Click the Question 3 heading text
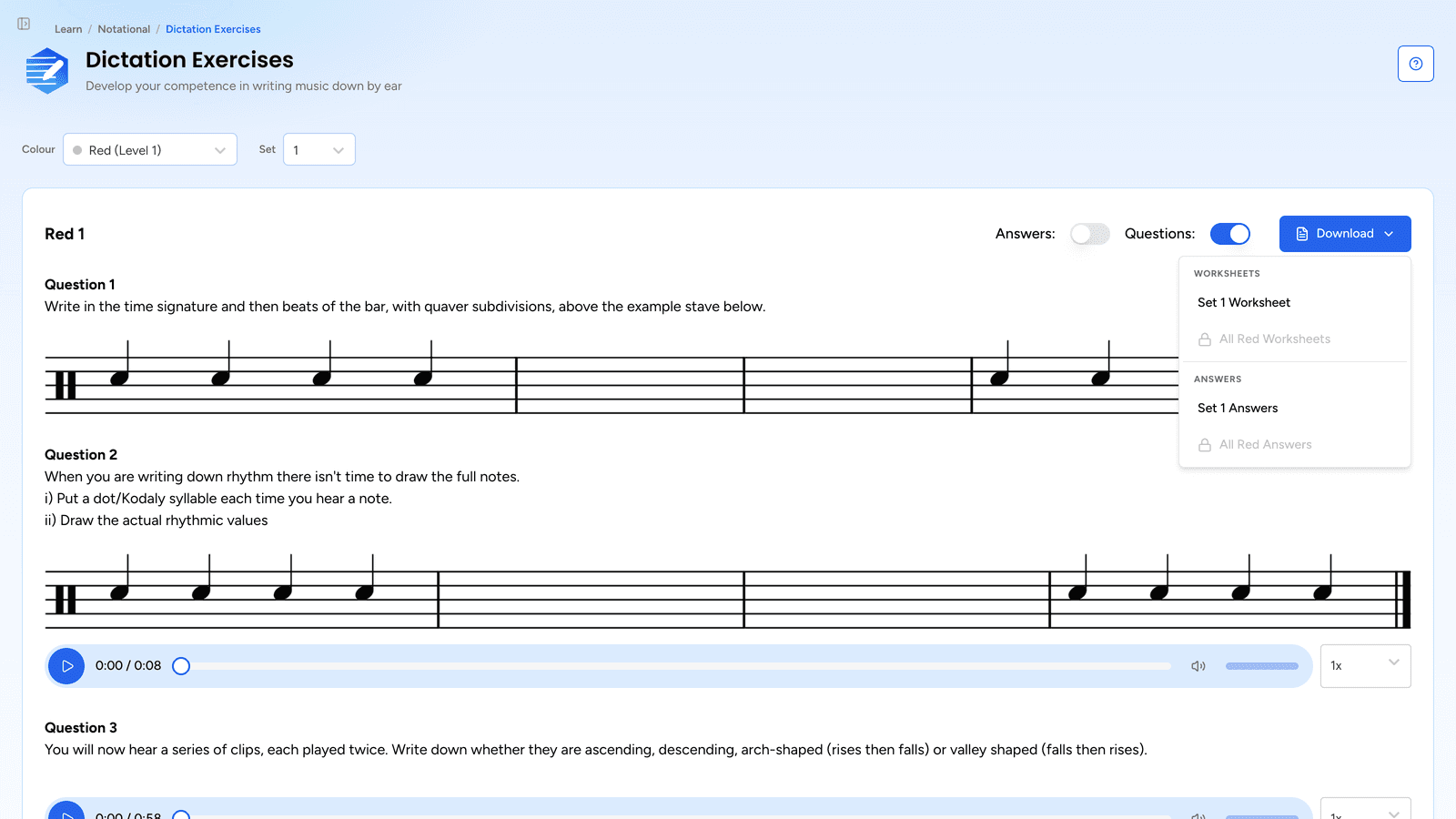Screen dimensions: 1456x819 (x=81, y=728)
